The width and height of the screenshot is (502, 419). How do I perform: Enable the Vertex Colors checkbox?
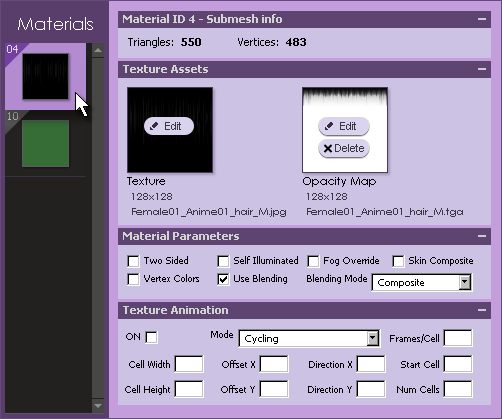click(x=133, y=279)
